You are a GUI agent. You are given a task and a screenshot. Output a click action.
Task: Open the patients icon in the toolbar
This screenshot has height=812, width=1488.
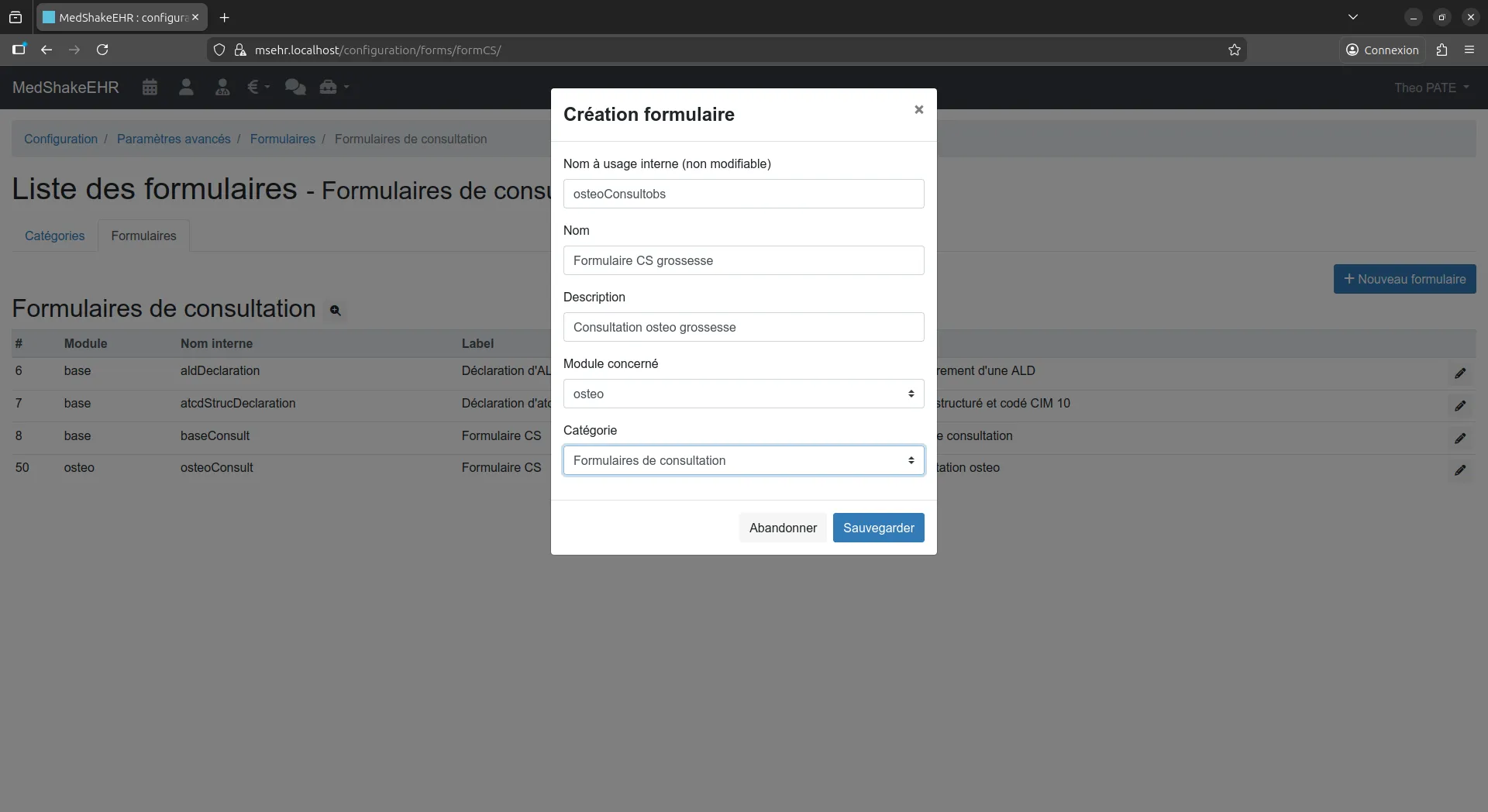click(x=186, y=88)
